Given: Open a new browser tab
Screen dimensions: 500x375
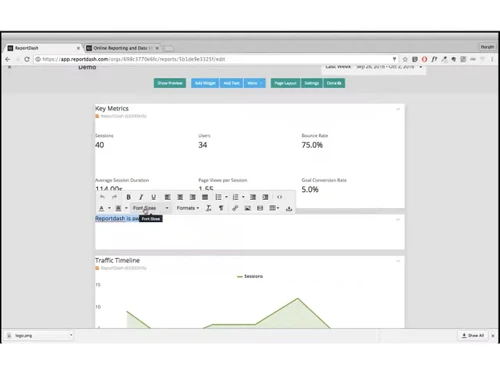Looking at the screenshot, I should (169, 49).
